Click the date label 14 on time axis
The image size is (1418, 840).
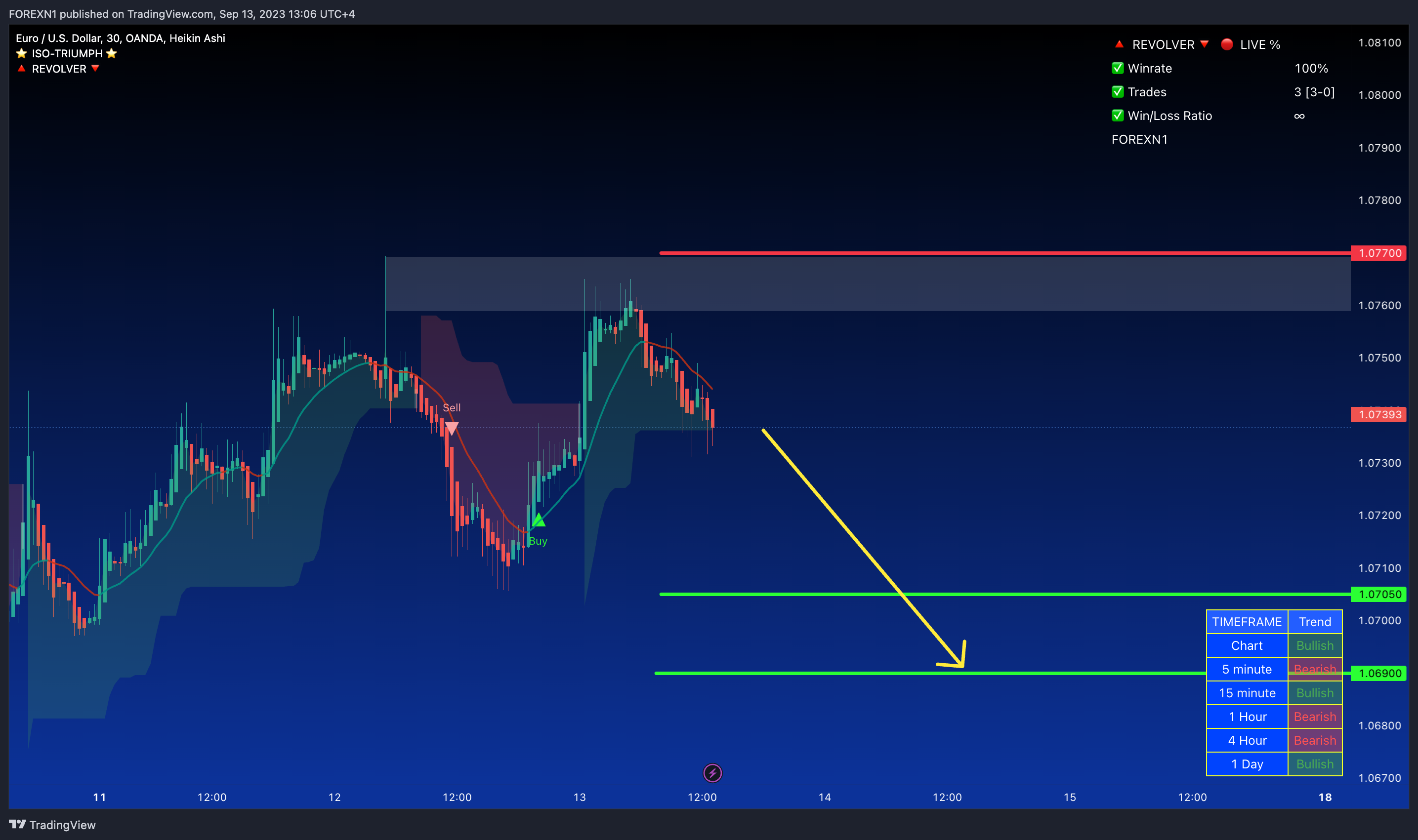click(825, 797)
